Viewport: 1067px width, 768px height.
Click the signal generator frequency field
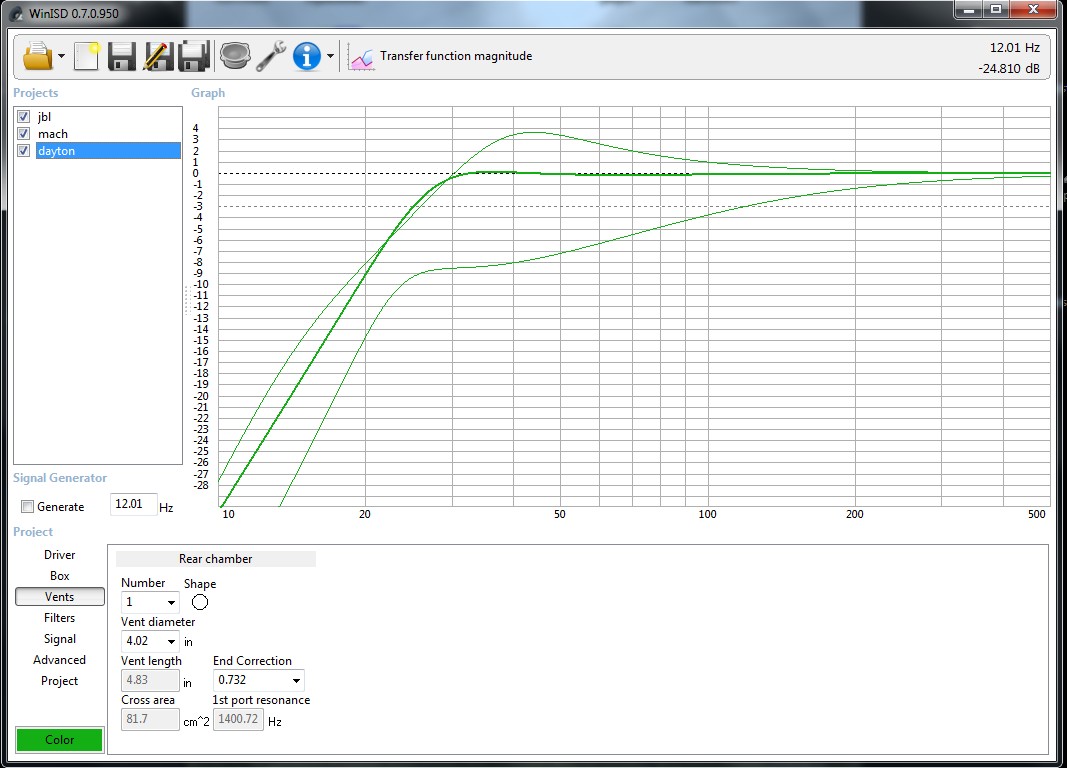(x=133, y=504)
